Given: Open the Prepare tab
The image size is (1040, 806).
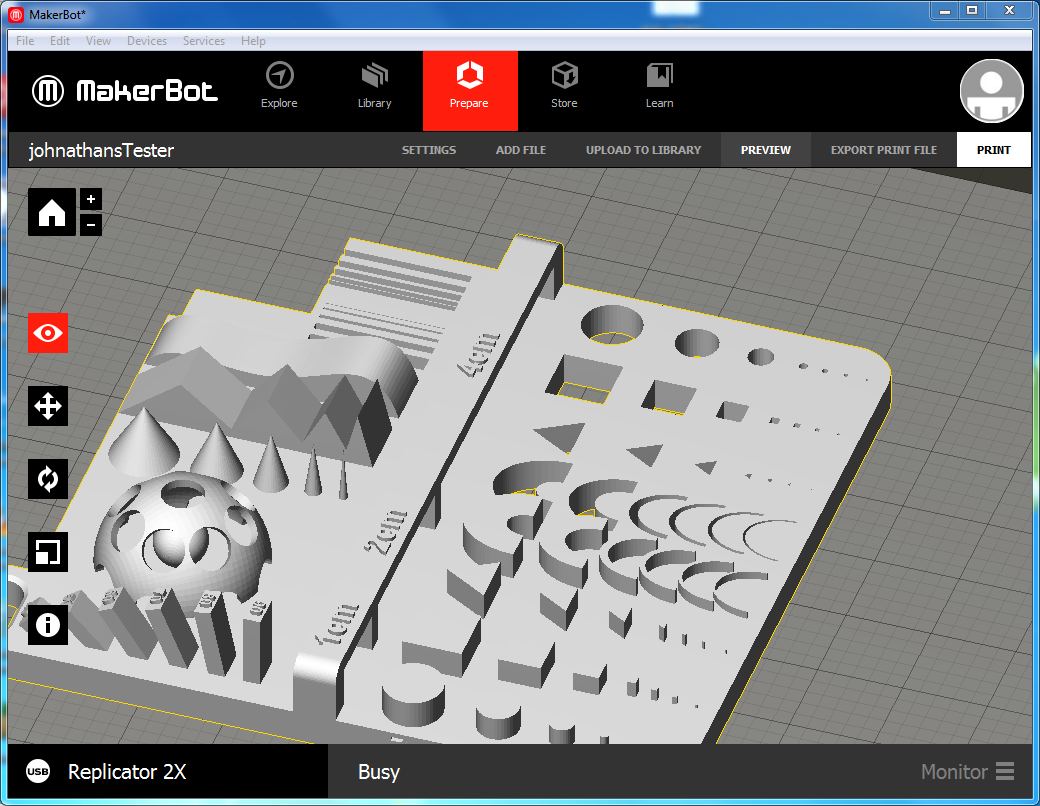Looking at the screenshot, I should 470,91.
